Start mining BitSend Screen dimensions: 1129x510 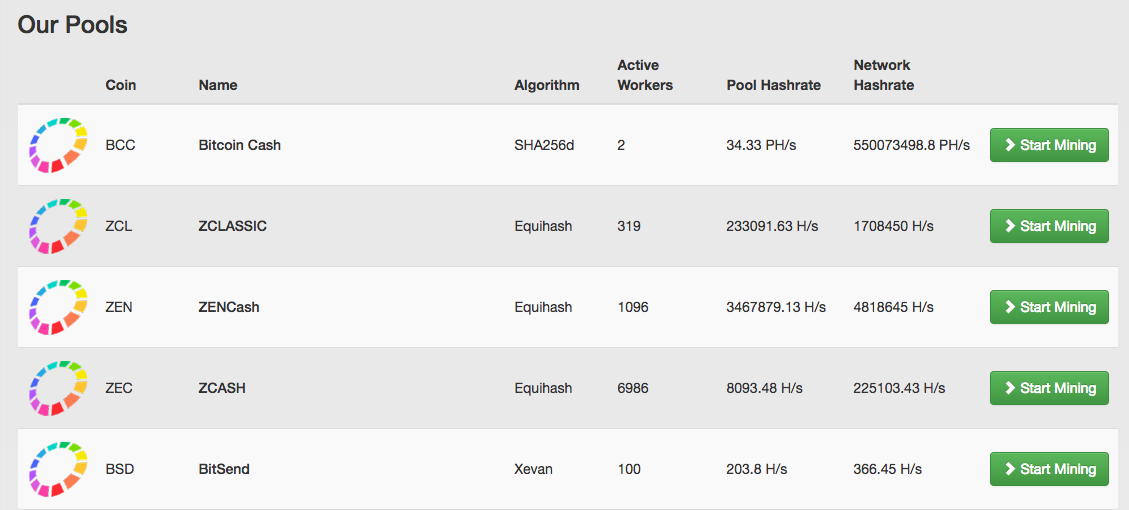click(1049, 469)
